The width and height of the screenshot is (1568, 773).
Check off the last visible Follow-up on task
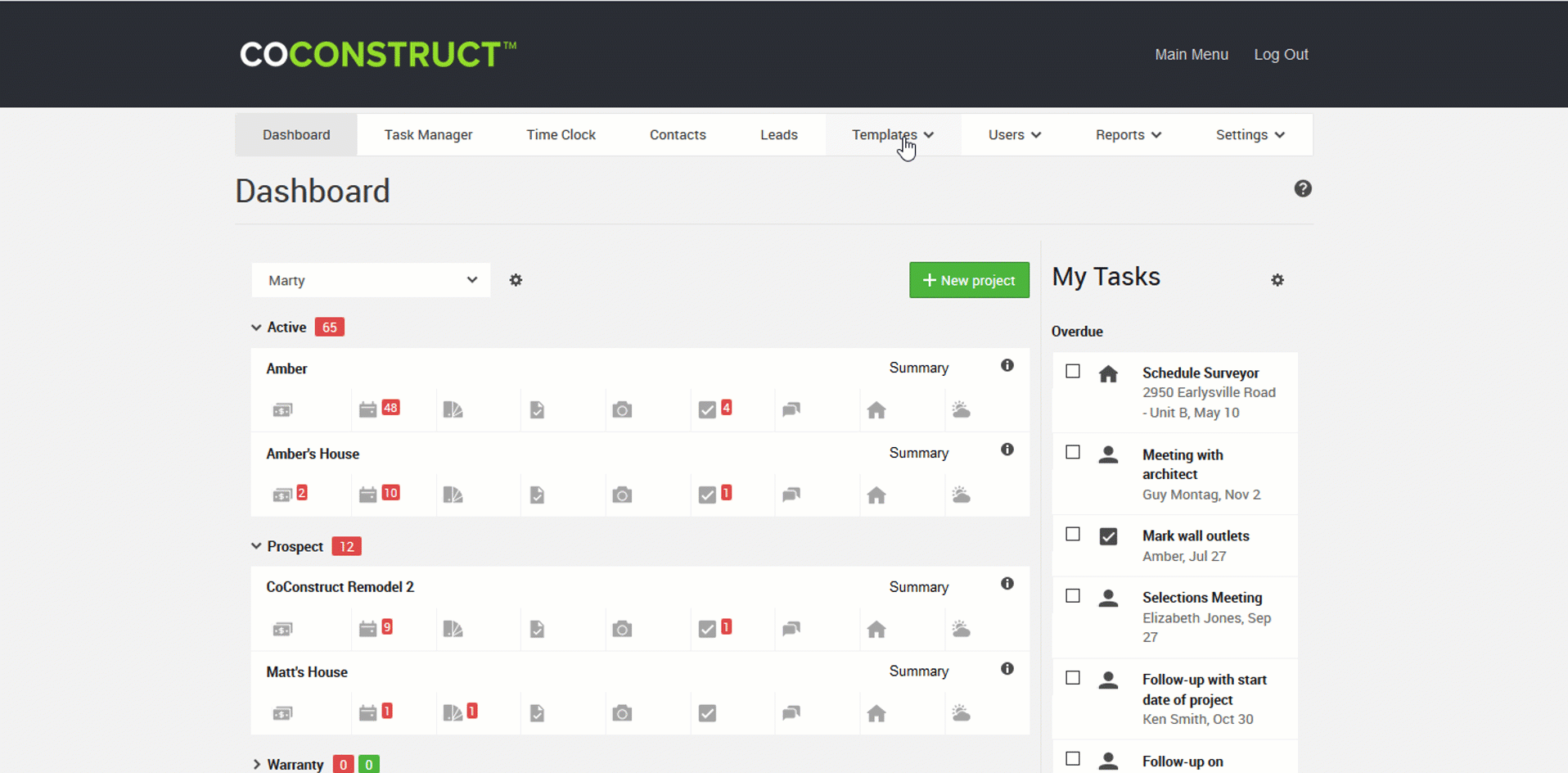pyautogui.click(x=1073, y=759)
